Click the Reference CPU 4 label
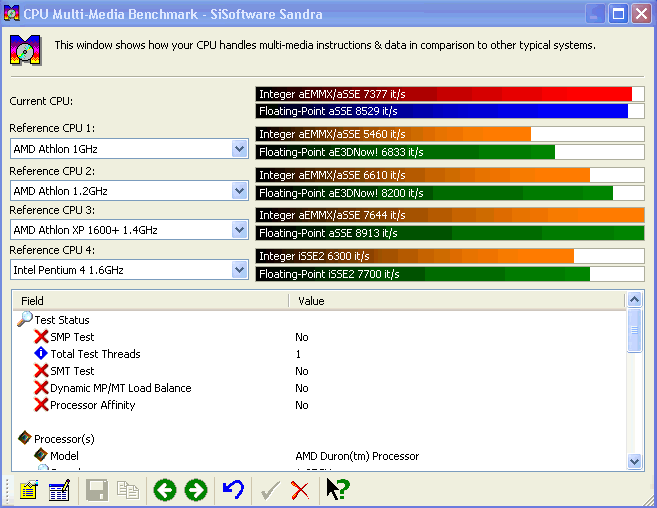657x508 pixels. coord(52,250)
